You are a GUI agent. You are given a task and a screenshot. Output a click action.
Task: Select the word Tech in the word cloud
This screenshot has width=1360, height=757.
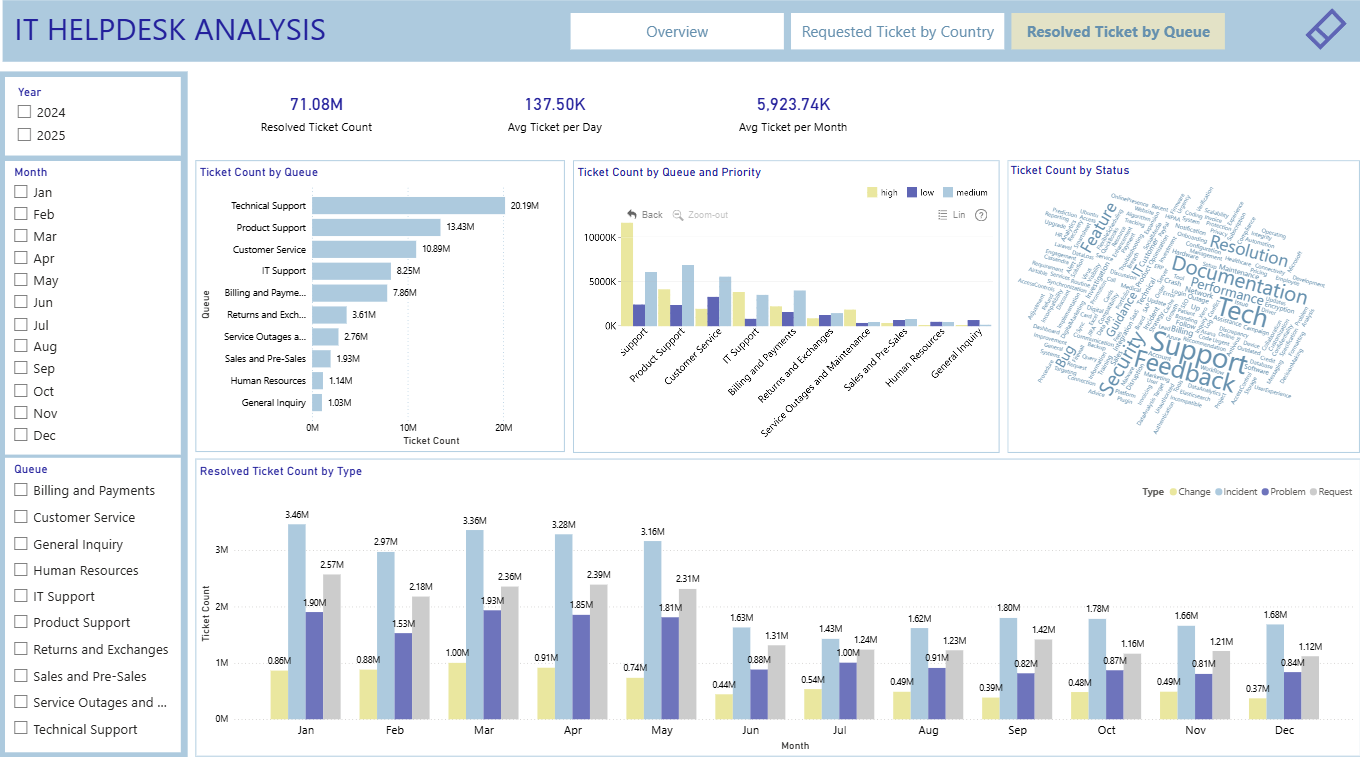(1243, 312)
